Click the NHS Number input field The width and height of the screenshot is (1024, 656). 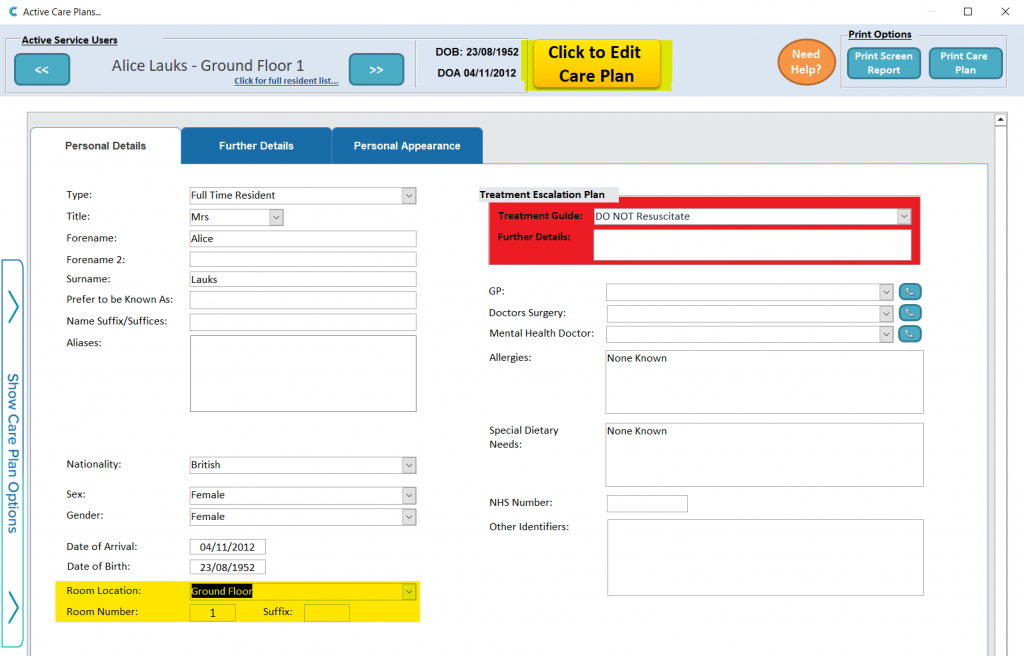647,504
